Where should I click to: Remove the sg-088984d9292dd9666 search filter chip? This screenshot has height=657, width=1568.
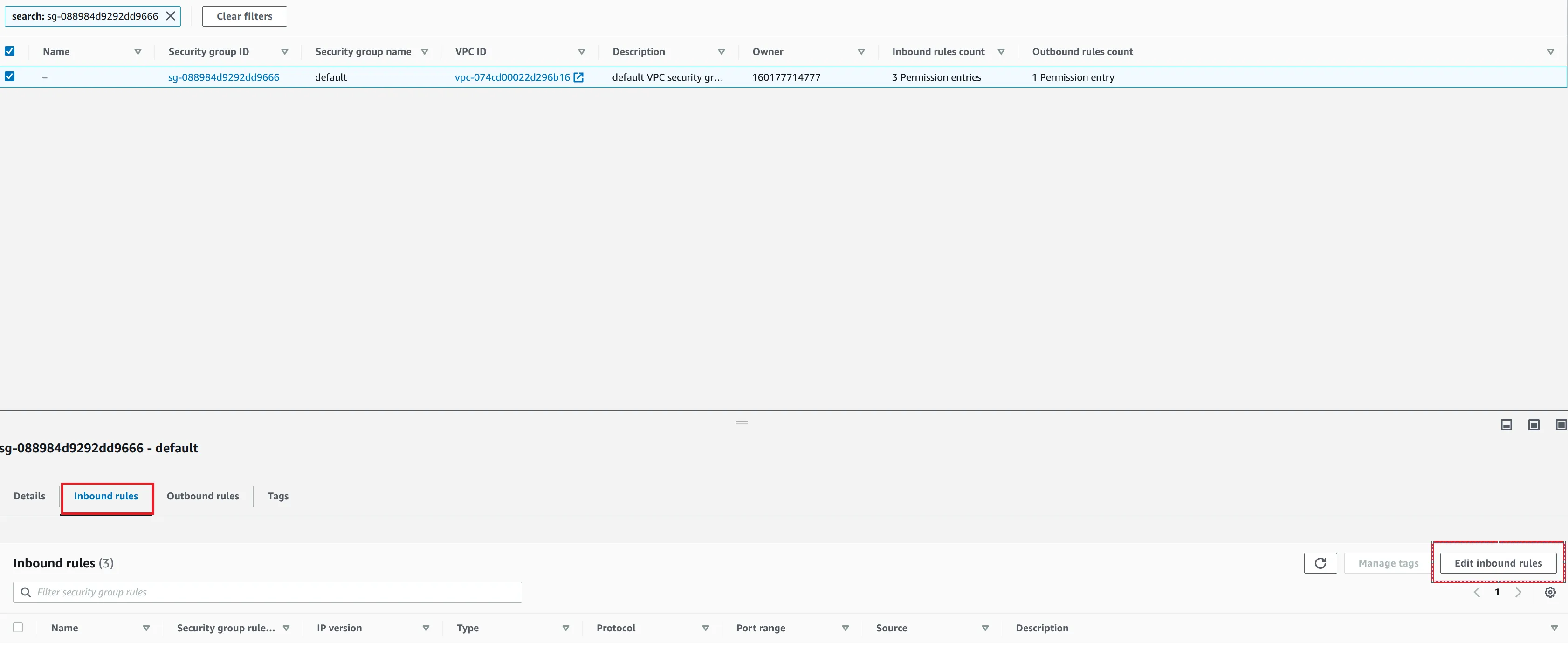(171, 16)
